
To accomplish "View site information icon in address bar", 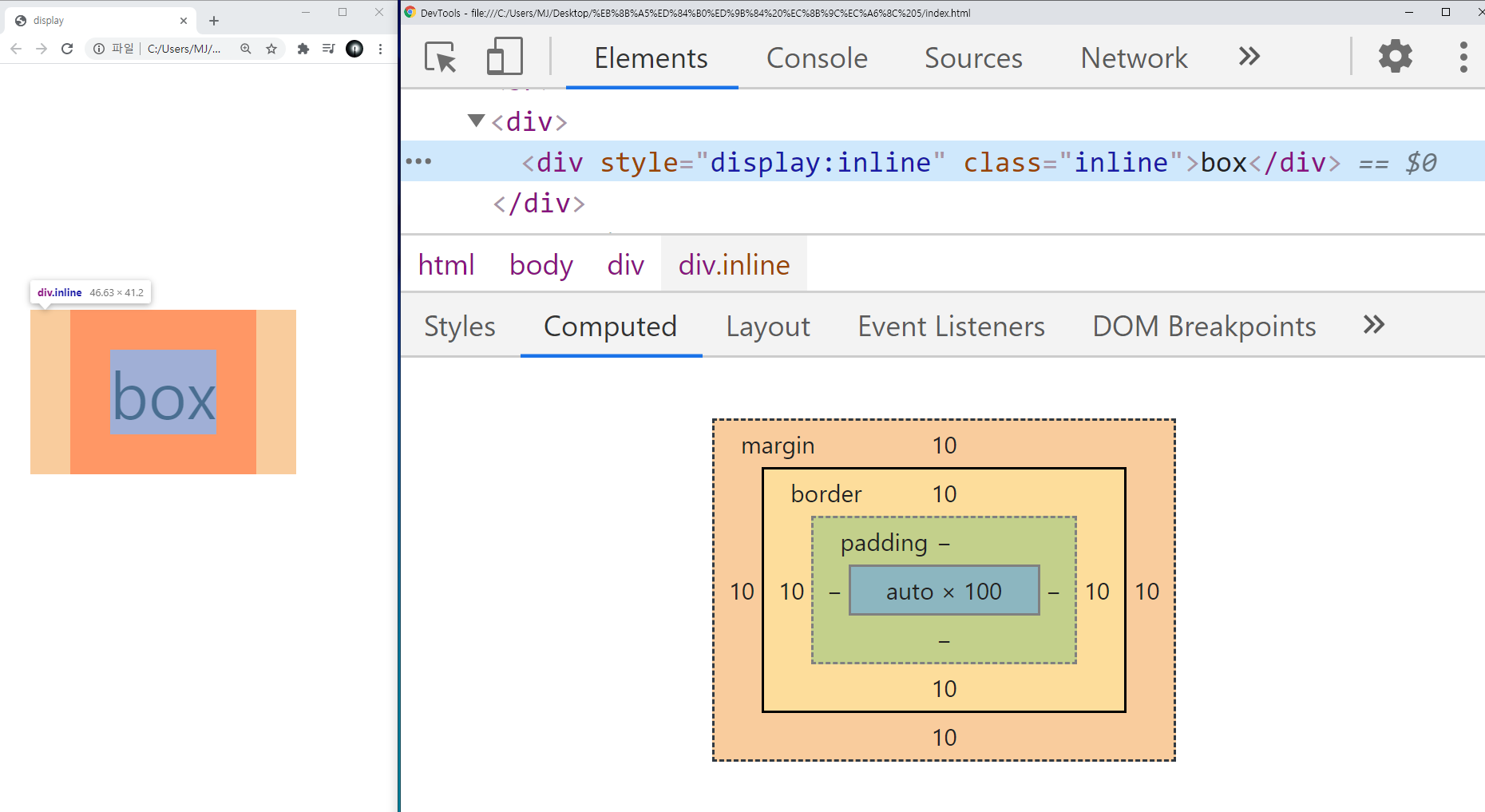I will tap(99, 49).
